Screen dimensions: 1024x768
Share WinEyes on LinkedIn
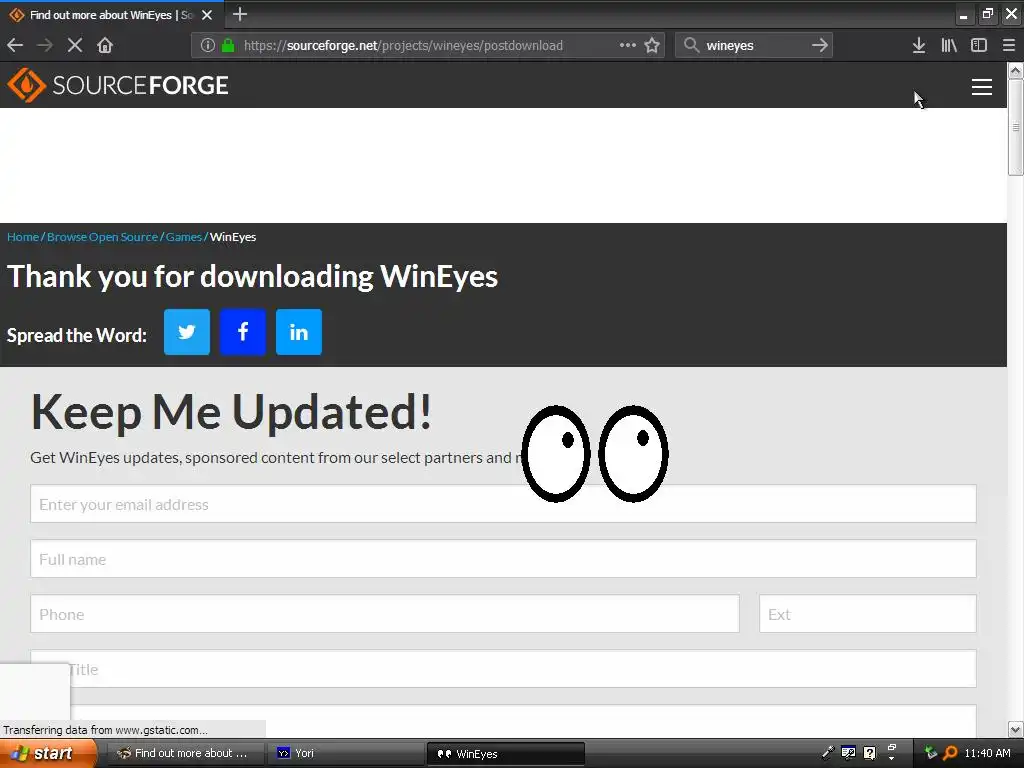(x=299, y=332)
